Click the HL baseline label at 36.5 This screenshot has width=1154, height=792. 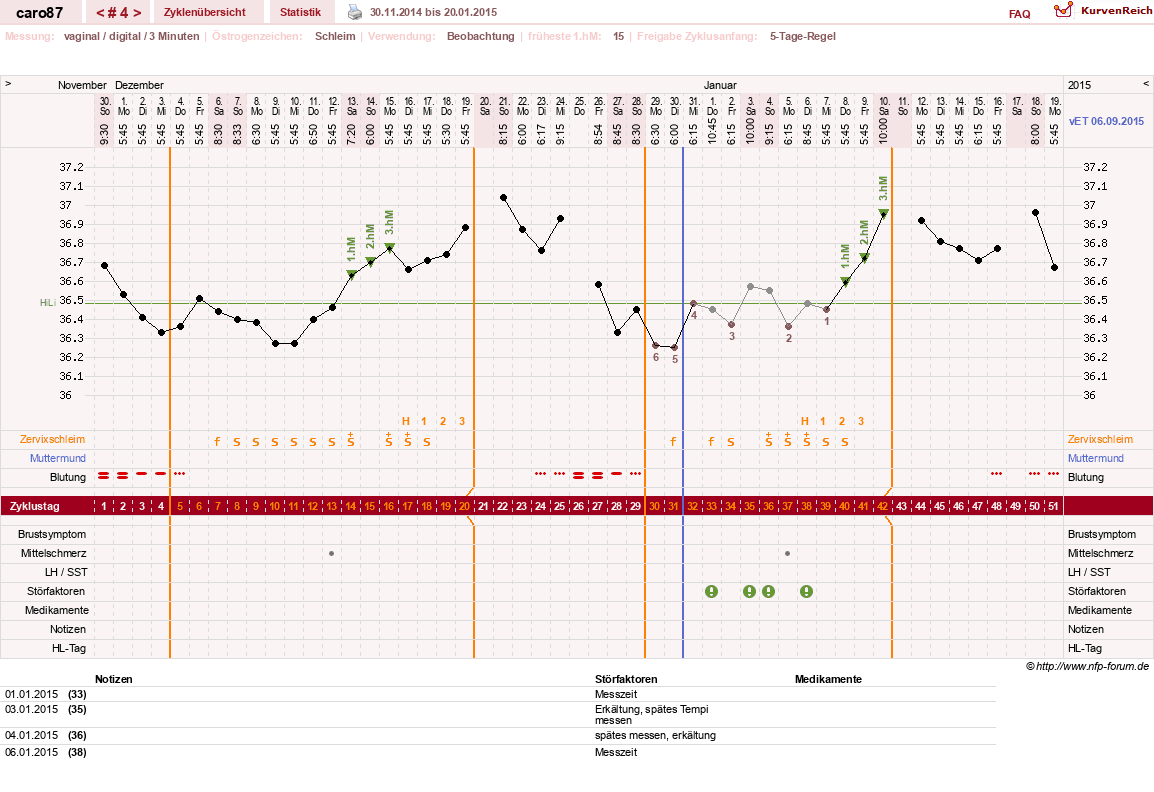[47, 303]
